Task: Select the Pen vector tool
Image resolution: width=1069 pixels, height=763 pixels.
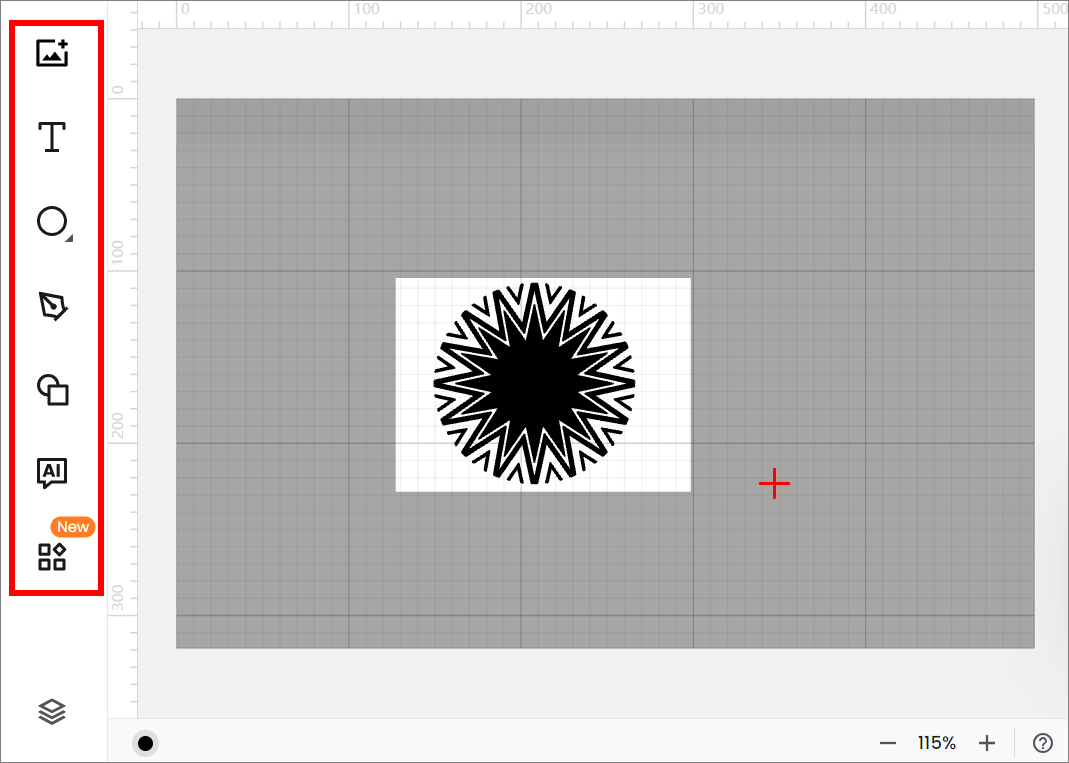Action: point(52,306)
